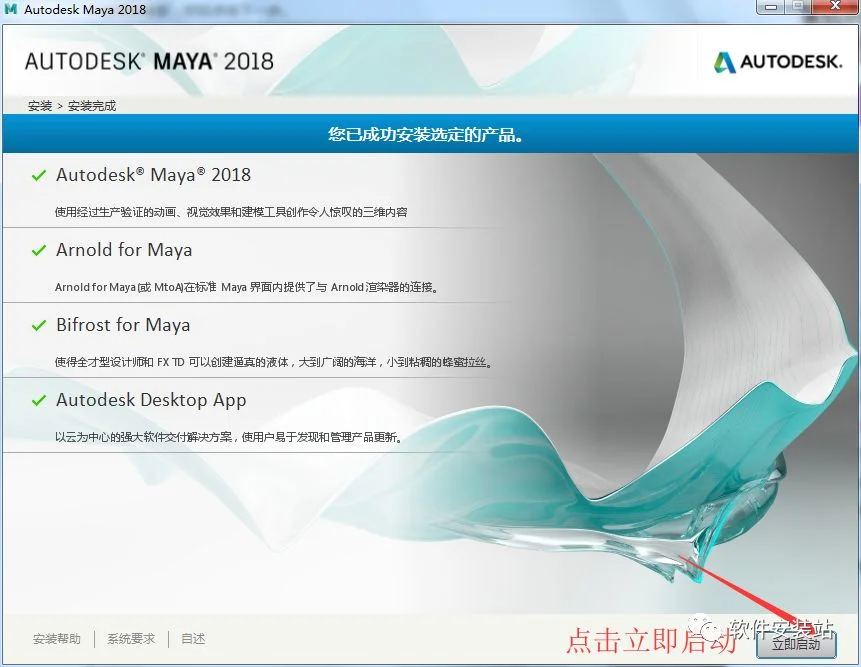Click the green checkmark beside Autodesk Maya 2018
This screenshot has width=861, height=667.
click(39, 176)
